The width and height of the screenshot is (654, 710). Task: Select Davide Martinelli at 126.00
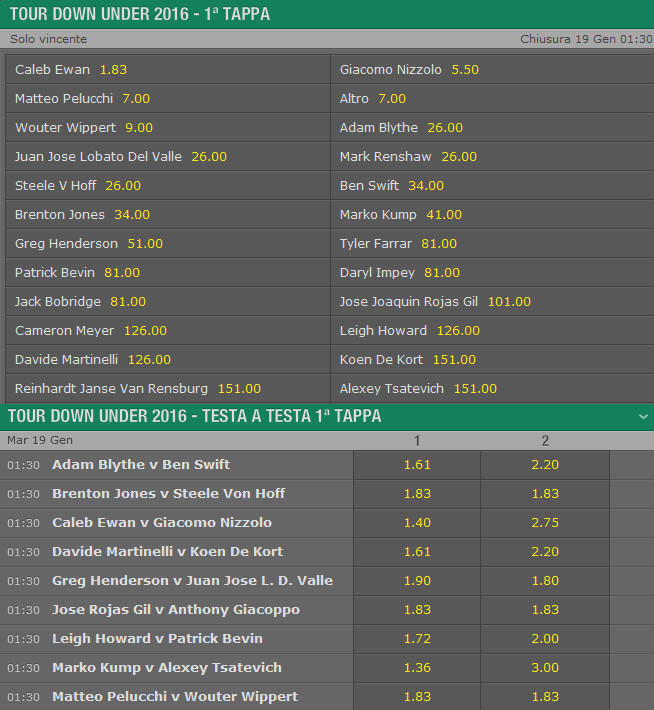point(168,359)
